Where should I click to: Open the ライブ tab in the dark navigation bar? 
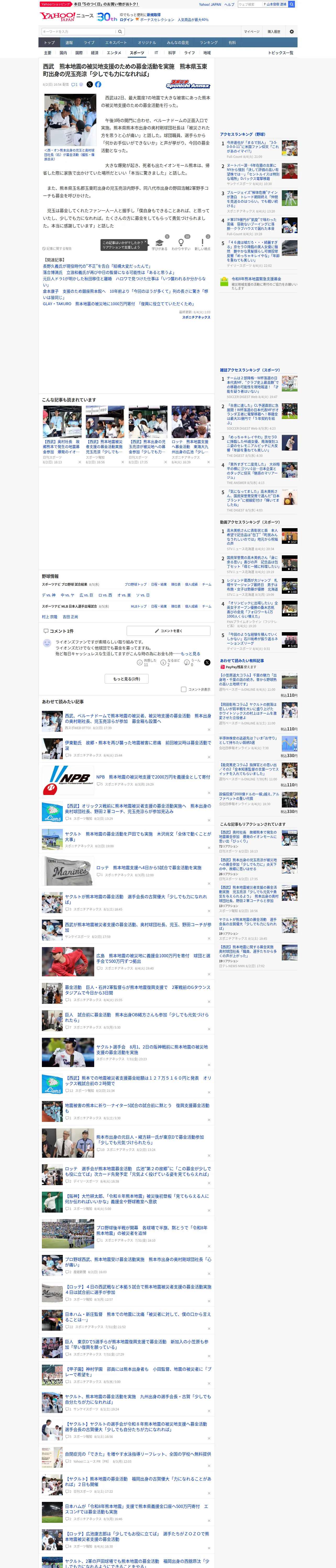pyautogui.click(x=89, y=43)
